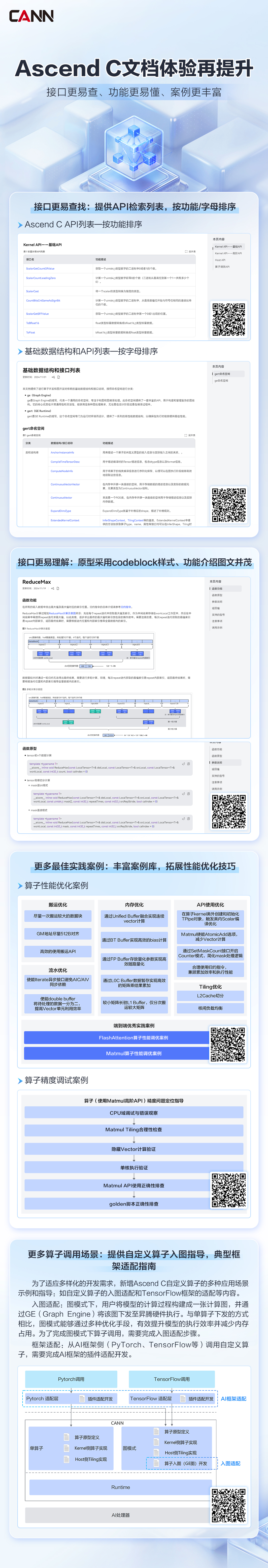Click document icon for 单算子 Kernel侧算子实现
This screenshot has height=1568, width=268.
click(67, 1448)
